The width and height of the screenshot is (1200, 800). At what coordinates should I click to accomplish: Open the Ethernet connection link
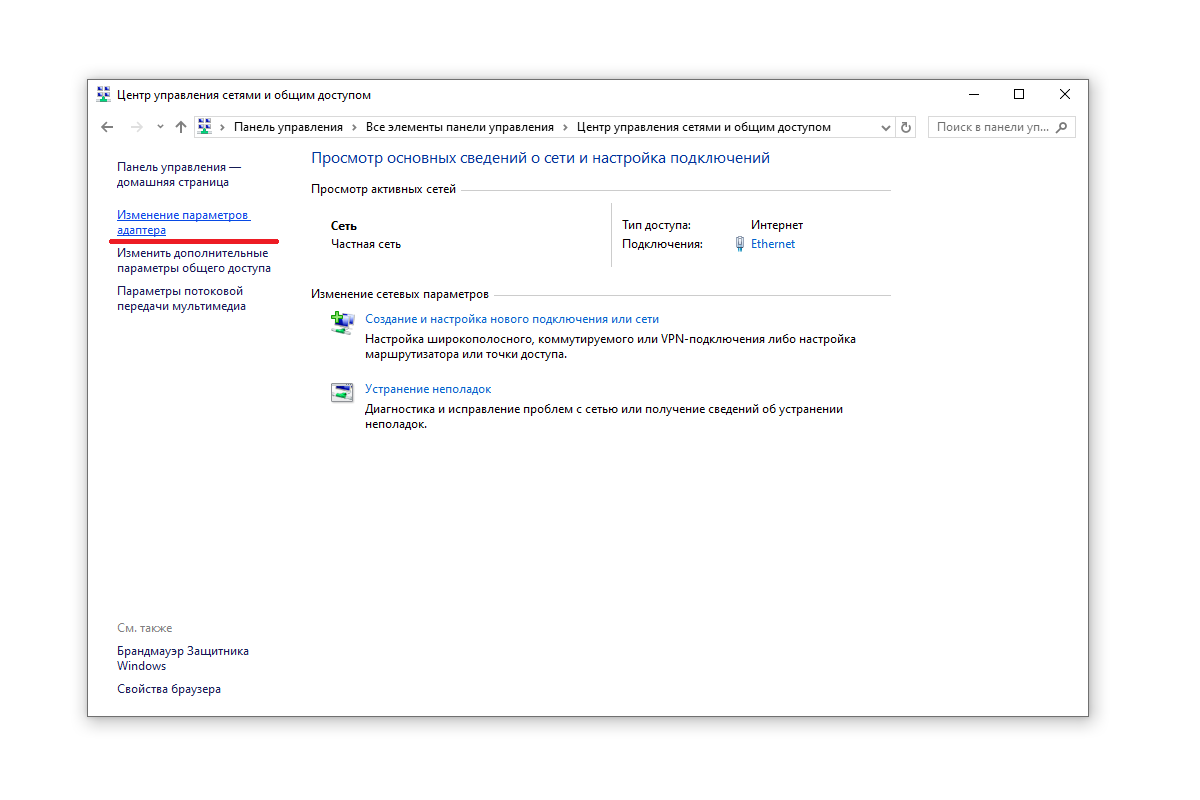(x=773, y=244)
